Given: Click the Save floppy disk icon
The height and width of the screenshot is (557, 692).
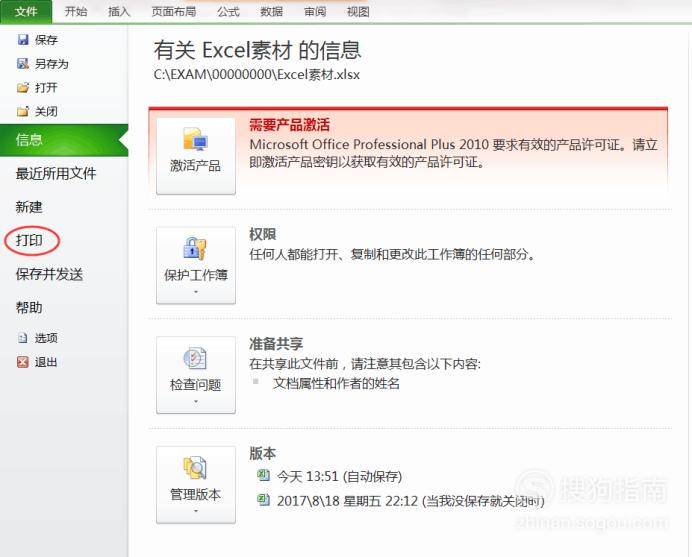Looking at the screenshot, I should point(23,40).
